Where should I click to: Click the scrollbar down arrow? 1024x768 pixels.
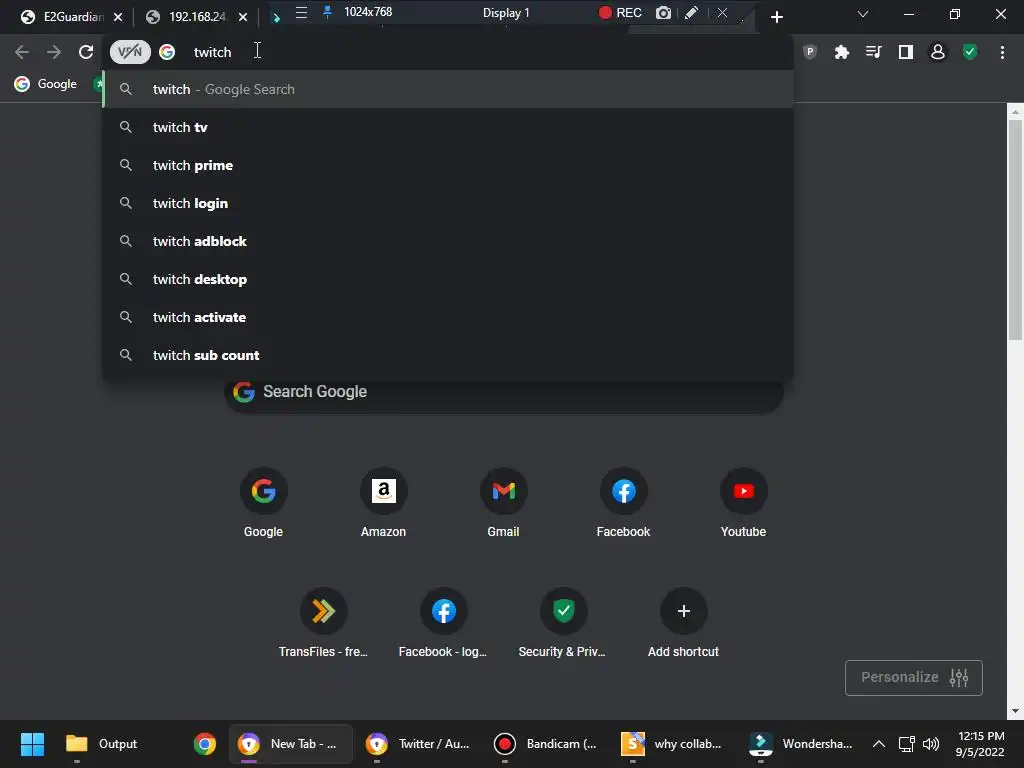point(1015,711)
